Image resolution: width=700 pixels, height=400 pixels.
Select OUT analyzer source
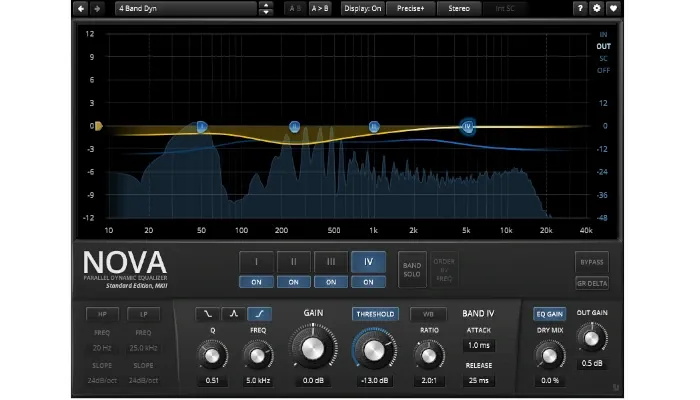[x=603, y=46]
